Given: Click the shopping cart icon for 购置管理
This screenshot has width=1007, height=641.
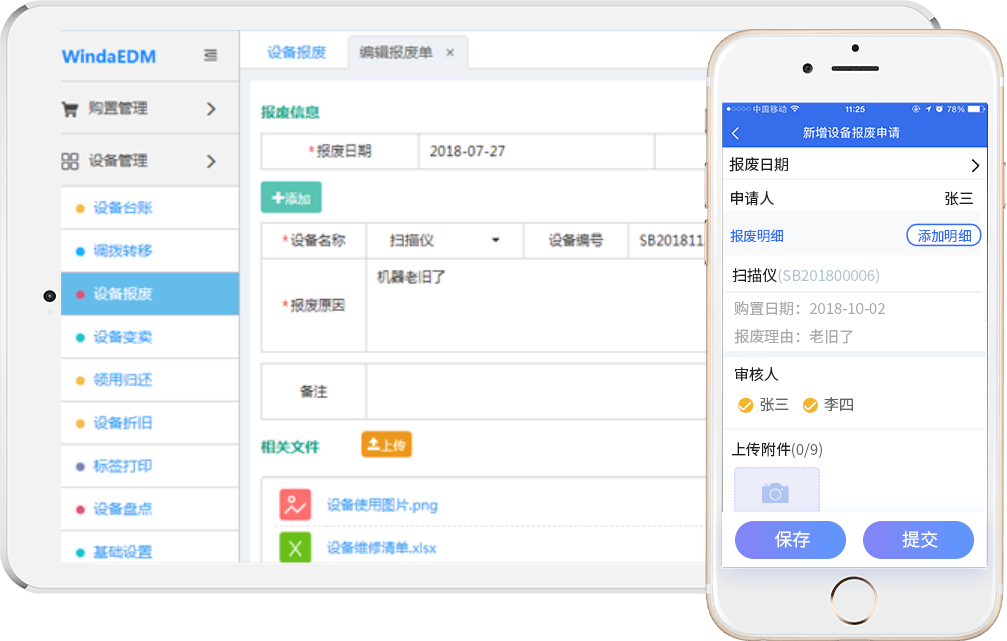Looking at the screenshot, I should coord(70,109).
